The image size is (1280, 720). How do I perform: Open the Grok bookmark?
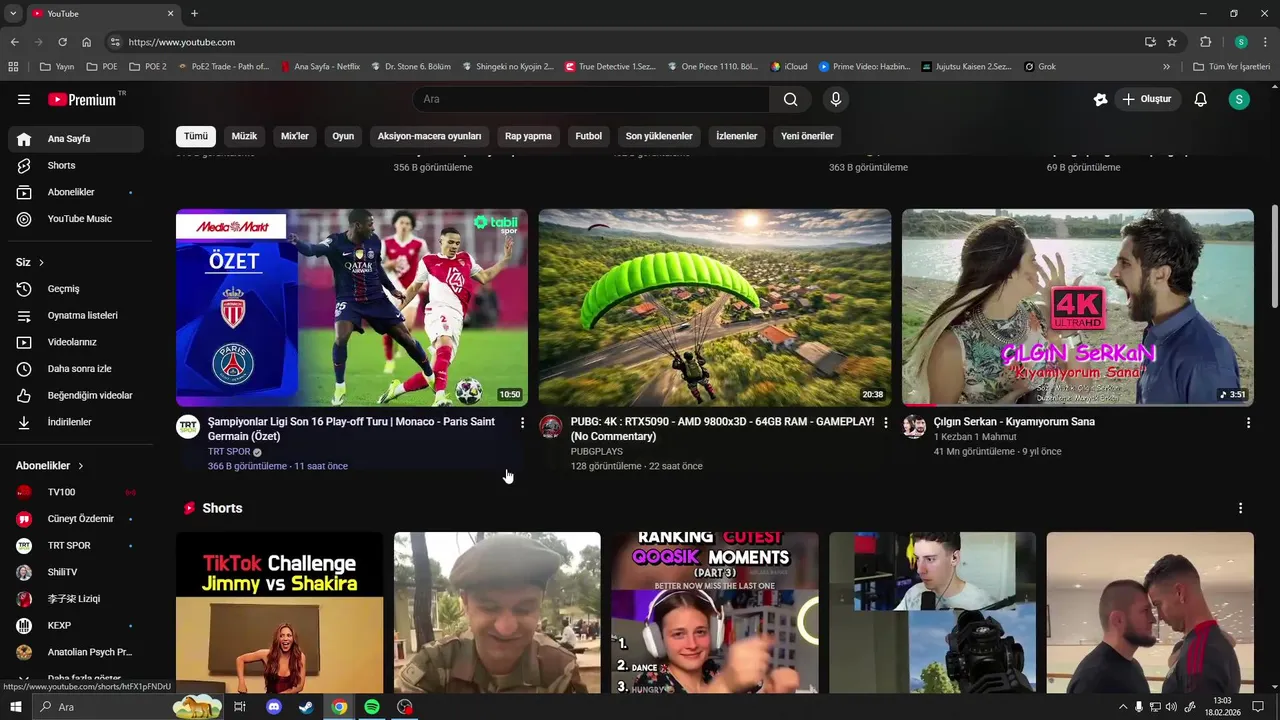click(1040, 67)
